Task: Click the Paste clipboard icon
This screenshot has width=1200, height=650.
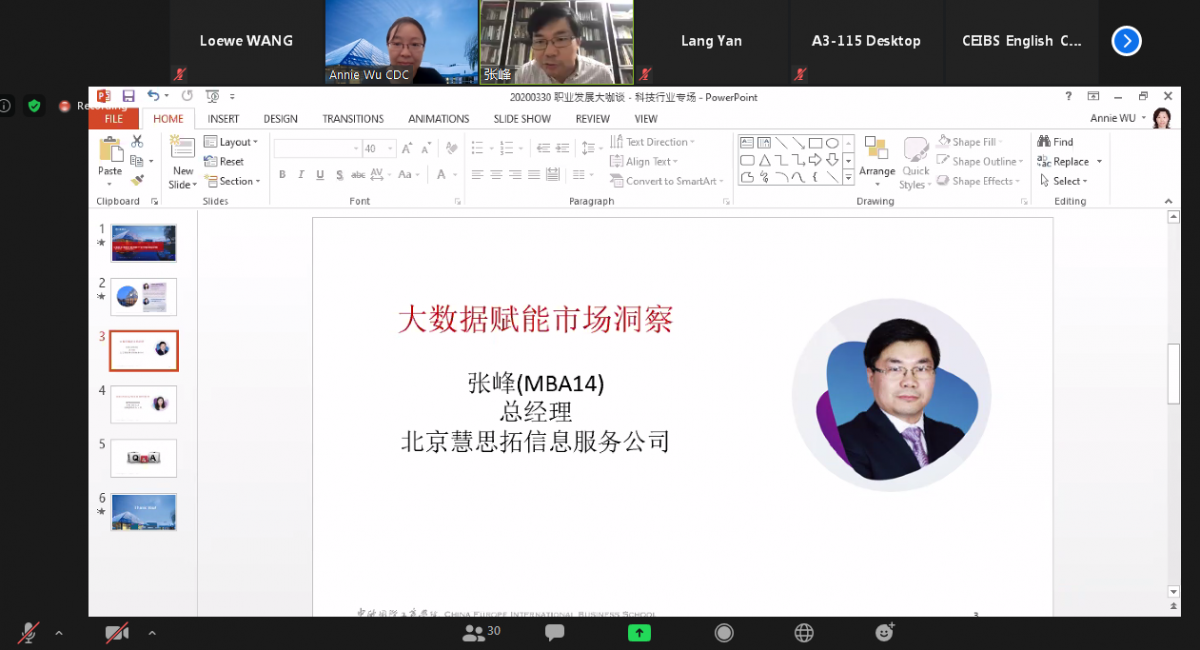Action: tap(110, 150)
